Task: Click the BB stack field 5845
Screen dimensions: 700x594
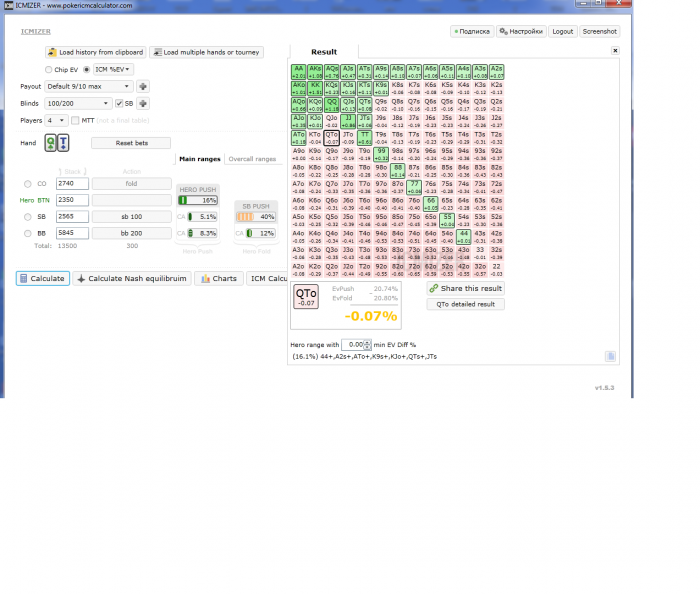Action: [x=72, y=233]
